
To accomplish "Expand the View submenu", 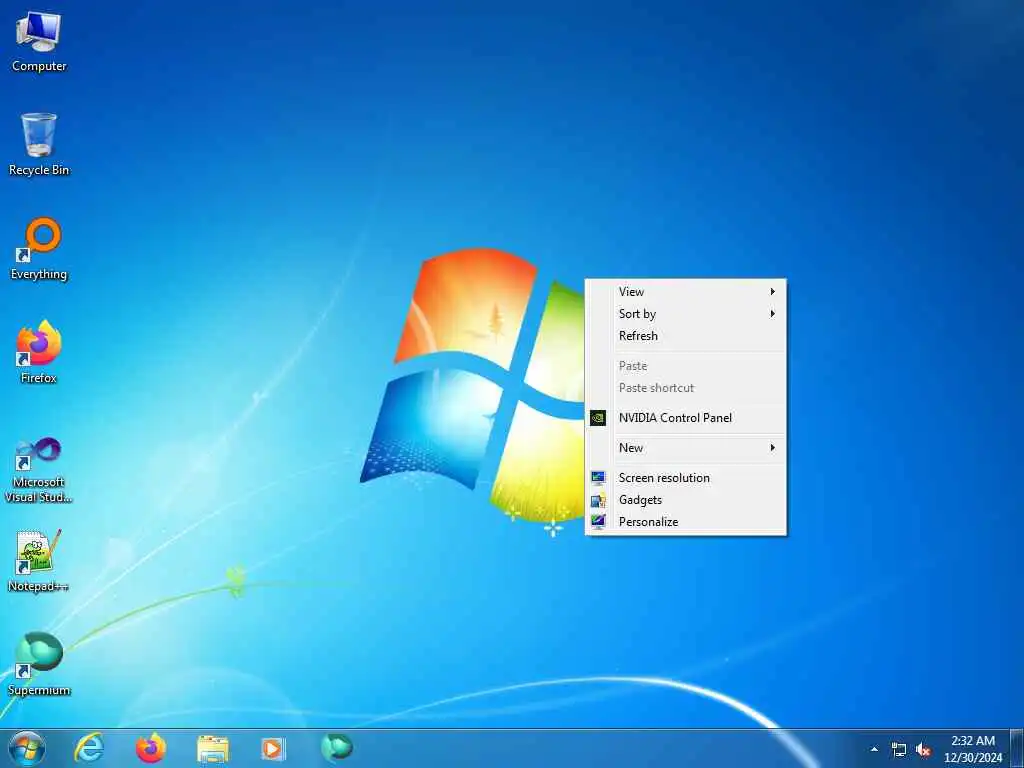I will coord(685,292).
